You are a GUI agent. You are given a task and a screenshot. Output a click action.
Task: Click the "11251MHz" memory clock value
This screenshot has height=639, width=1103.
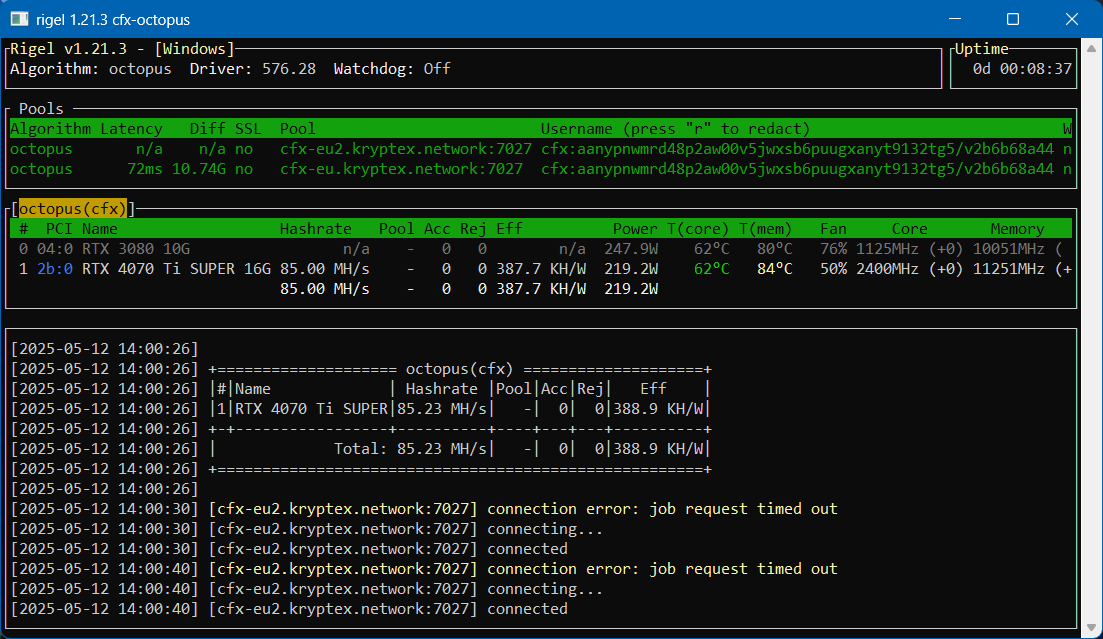click(x=1009, y=269)
